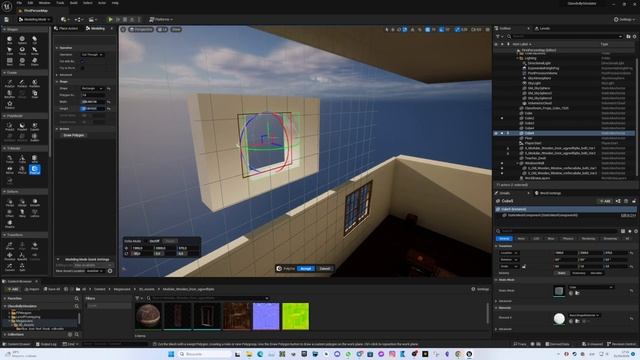The image size is (640, 360).
Task: Switch to the Place Actors tab
Action: pos(66,28)
